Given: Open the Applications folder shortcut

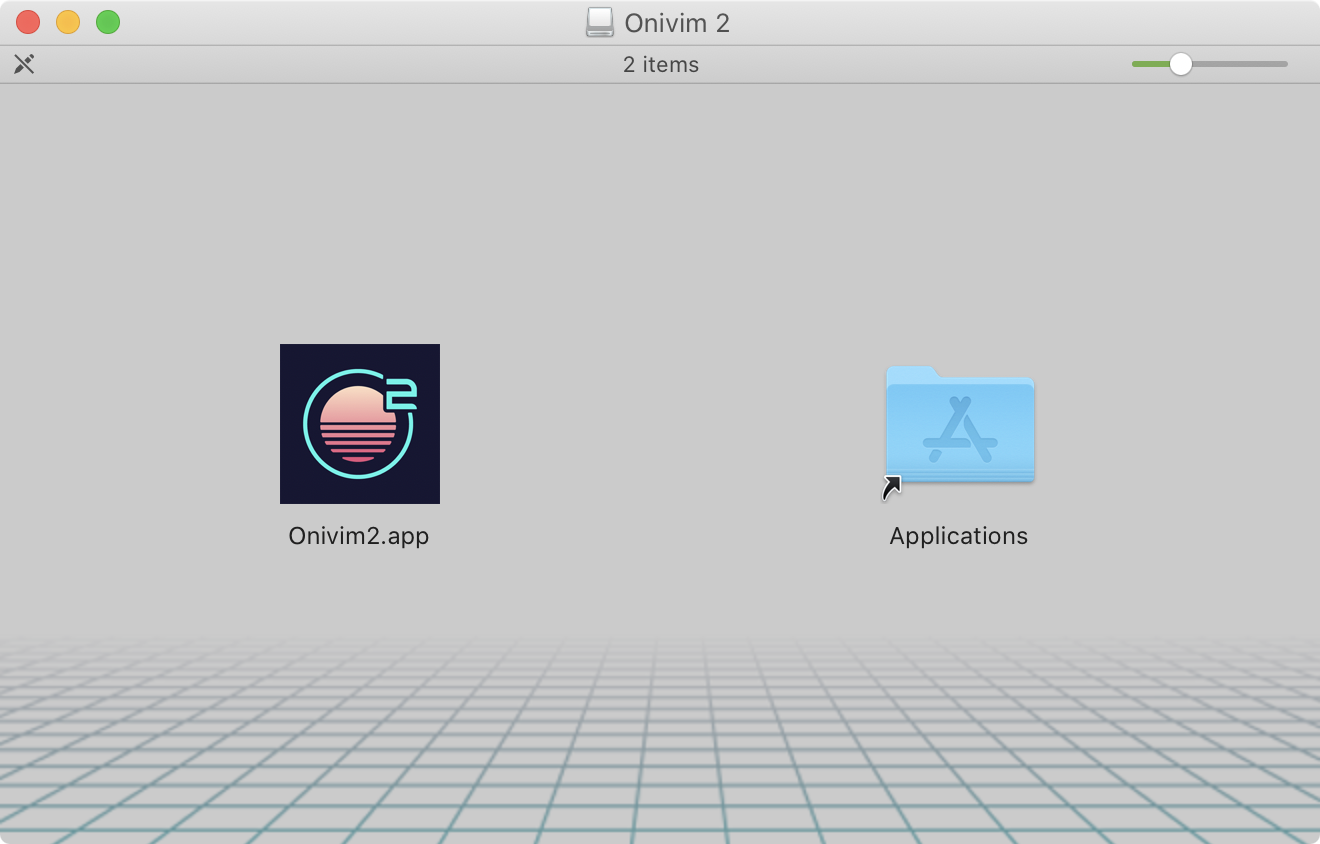Looking at the screenshot, I should (959, 425).
